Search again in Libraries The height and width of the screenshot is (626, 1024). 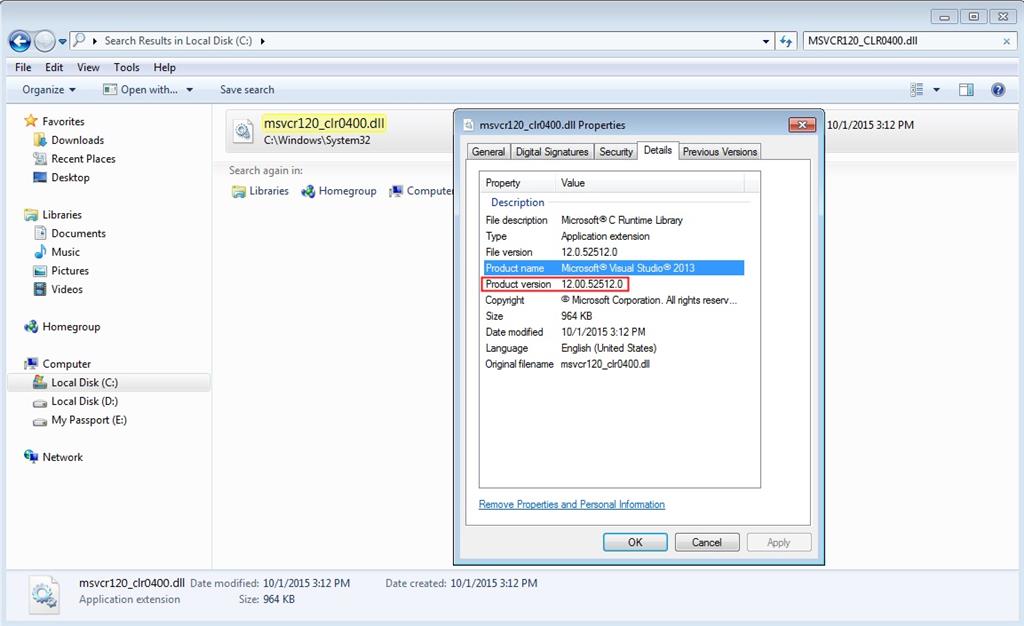click(x=261, y=191)
